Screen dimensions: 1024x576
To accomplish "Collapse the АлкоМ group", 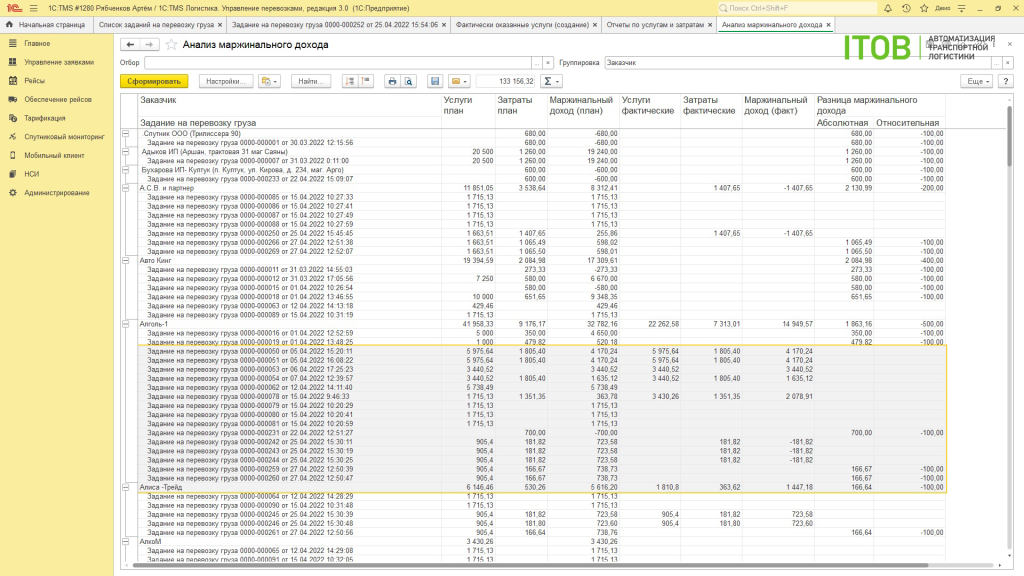I will (126, 541).
